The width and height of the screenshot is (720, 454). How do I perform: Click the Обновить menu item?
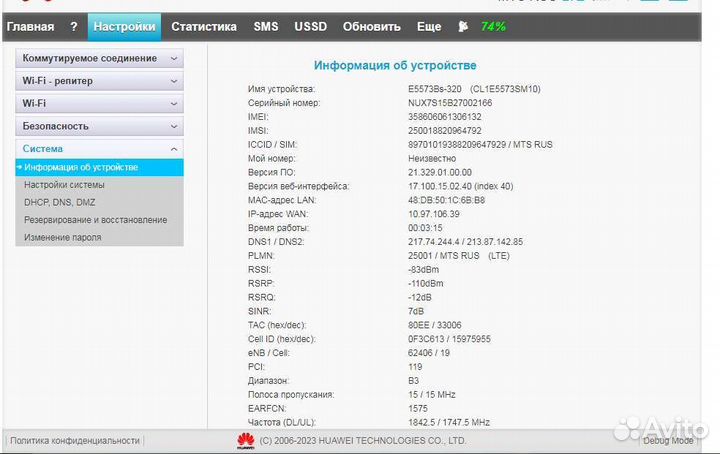(x=371, y=27)
